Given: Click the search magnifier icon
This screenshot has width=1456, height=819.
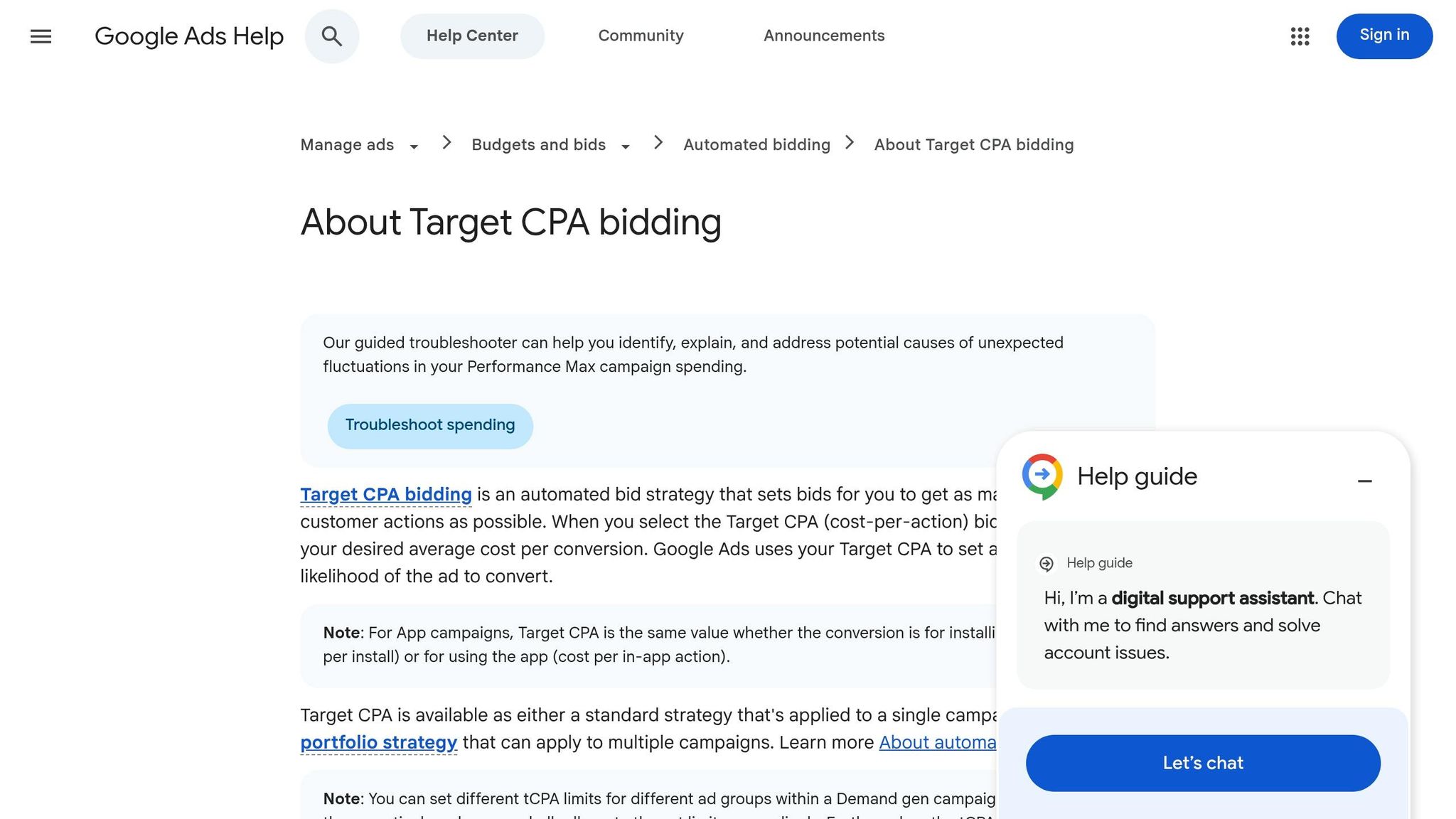Looking at the screenshot, I should 331,36.
